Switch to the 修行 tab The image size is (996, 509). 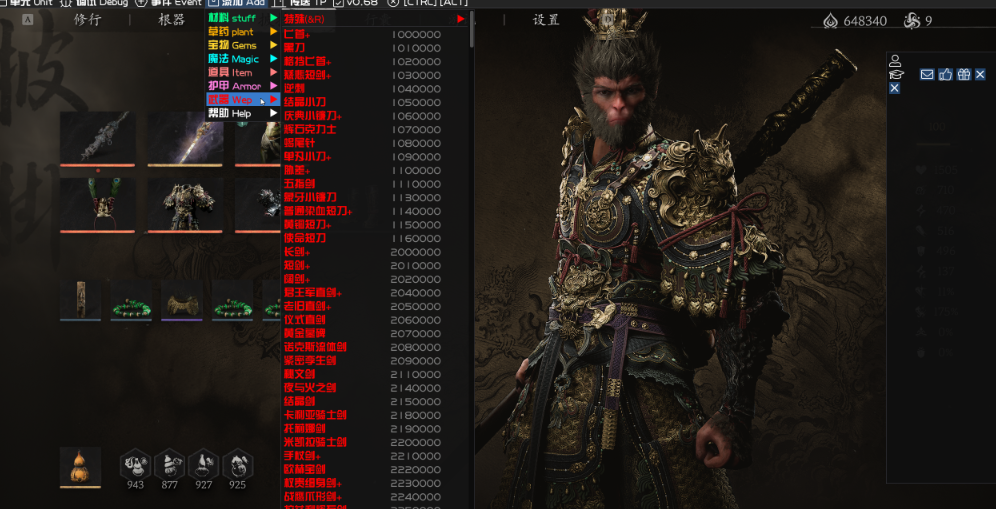click(x=87, y=20)
